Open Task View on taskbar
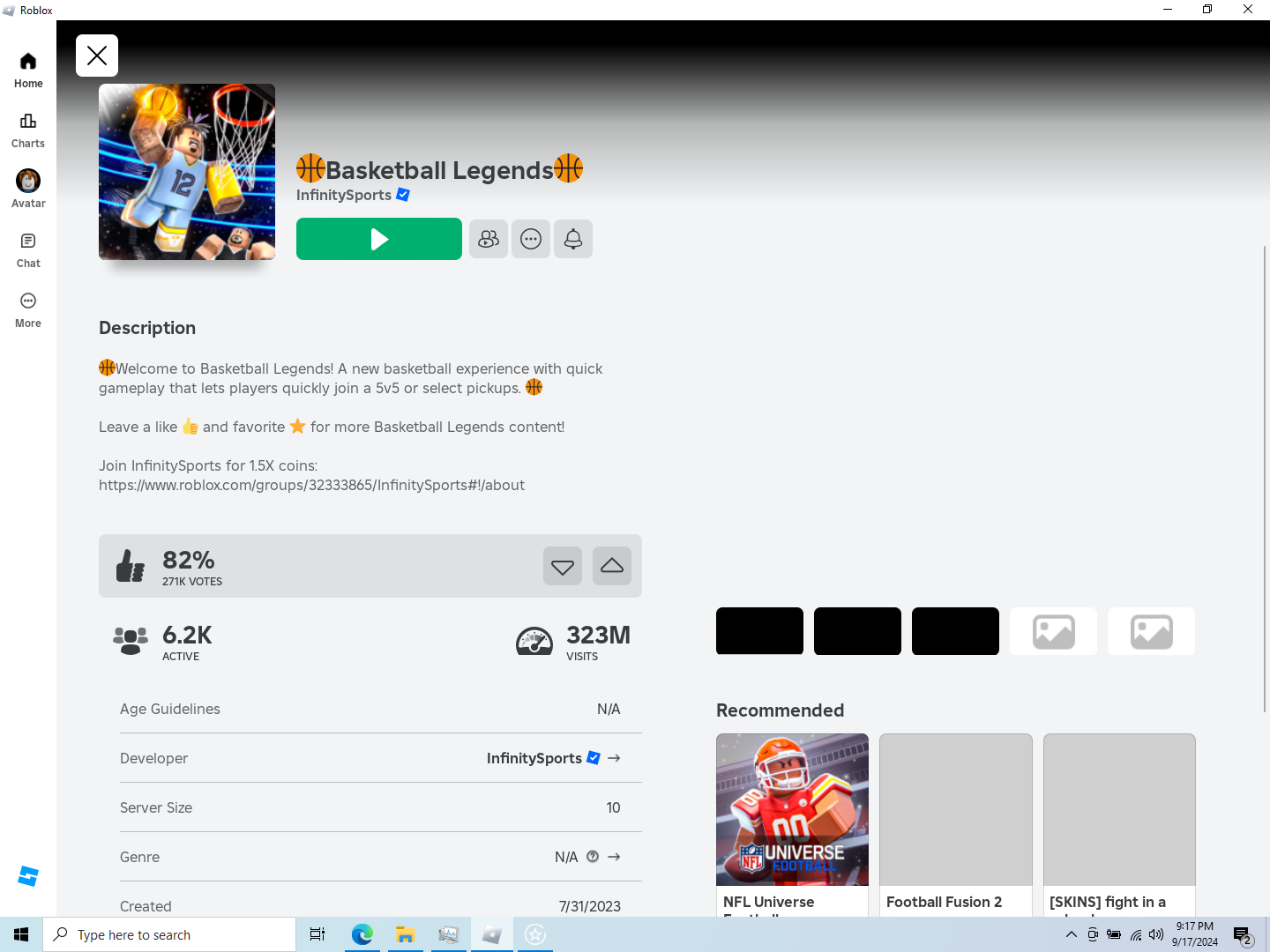 (317, 934)
